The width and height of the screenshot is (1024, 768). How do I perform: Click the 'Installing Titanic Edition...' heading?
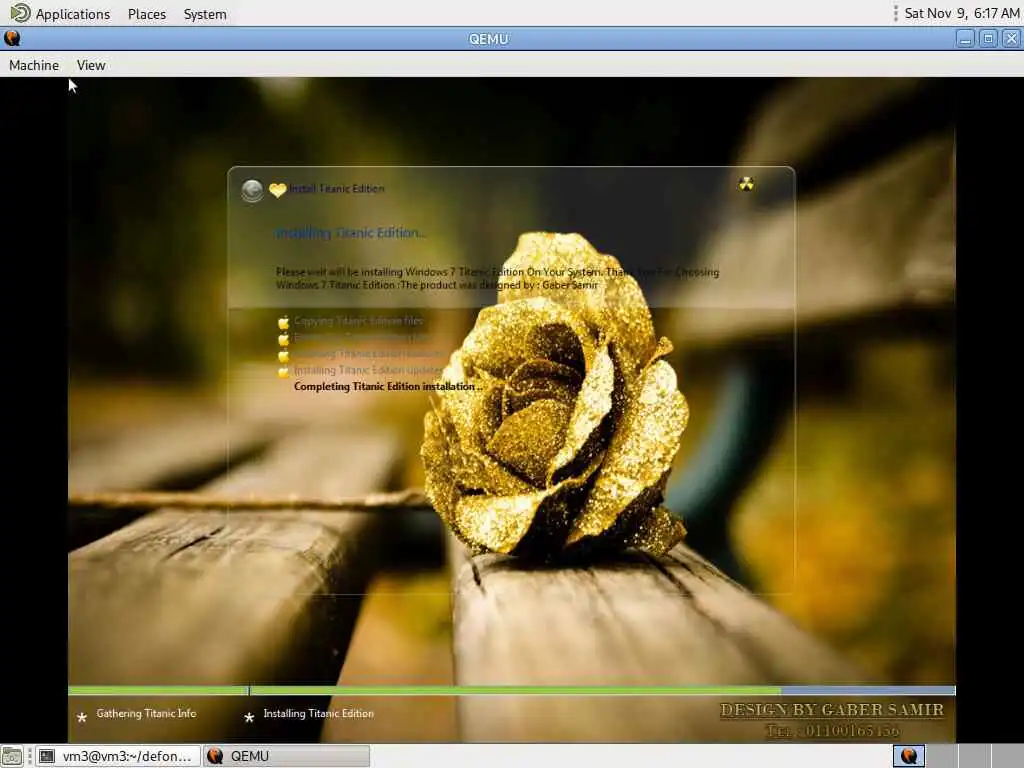351,232
